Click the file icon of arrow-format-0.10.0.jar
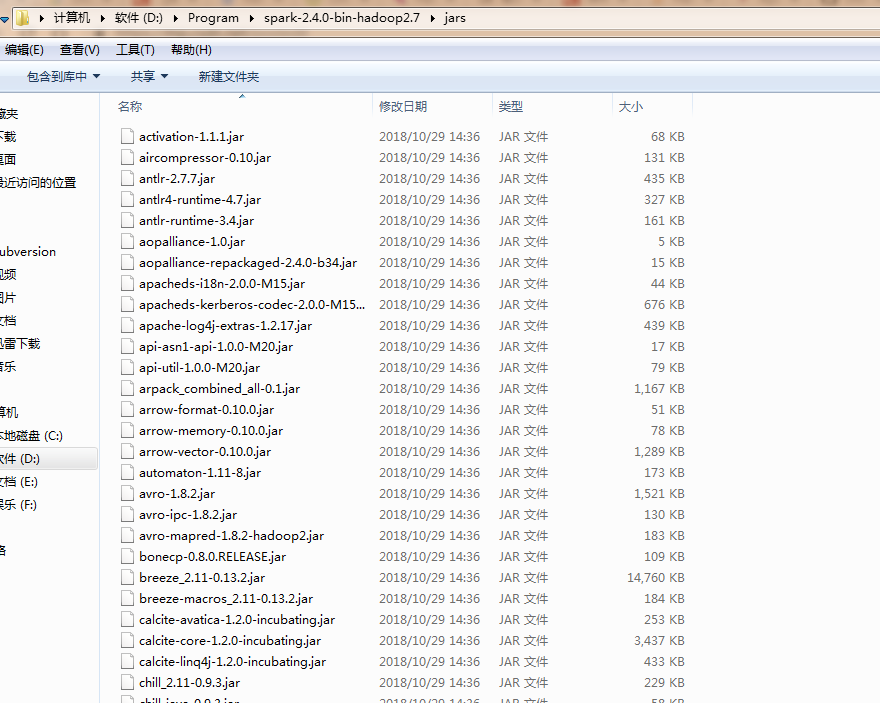The width and height of the screenshot is (880, 703). (x=127, y=410)
